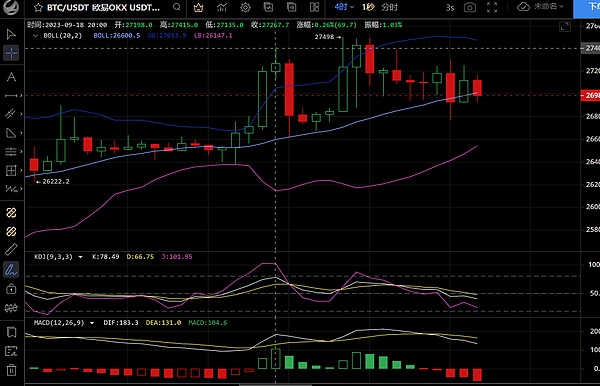Select the ruler measure tool
The image size is (600, 386).
tap(11, 249)
